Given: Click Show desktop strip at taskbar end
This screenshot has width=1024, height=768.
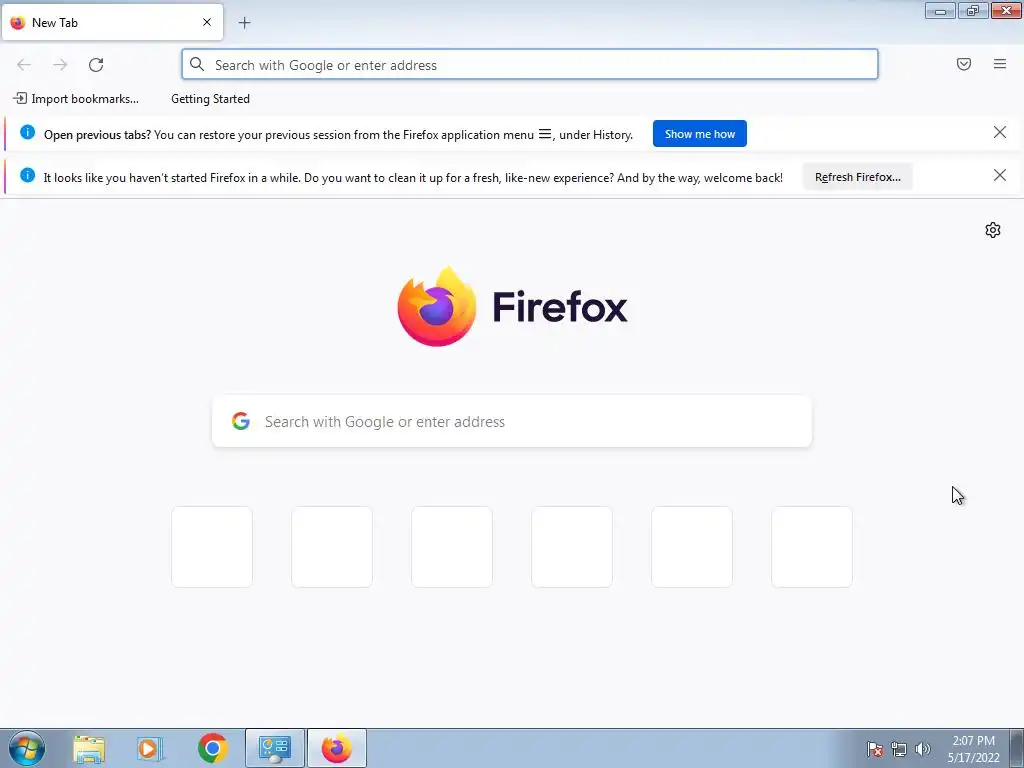Looking at the screenshot, I should pos(1017,748).
